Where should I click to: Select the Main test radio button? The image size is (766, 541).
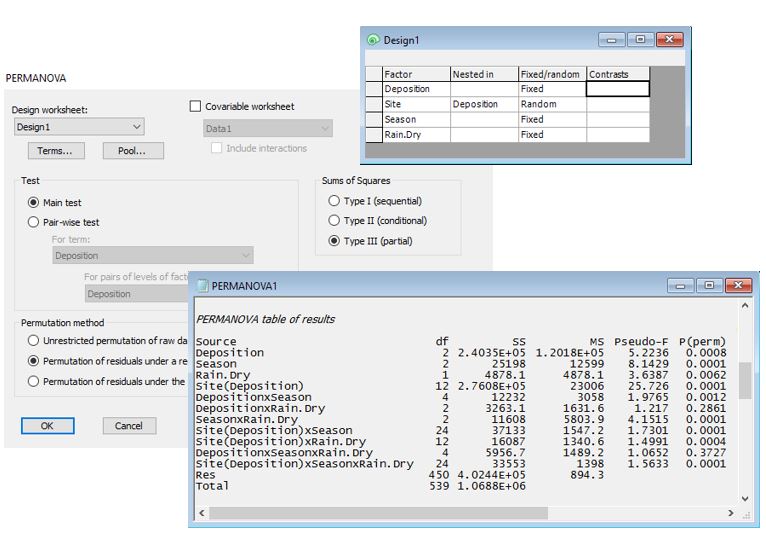[33, 202]
